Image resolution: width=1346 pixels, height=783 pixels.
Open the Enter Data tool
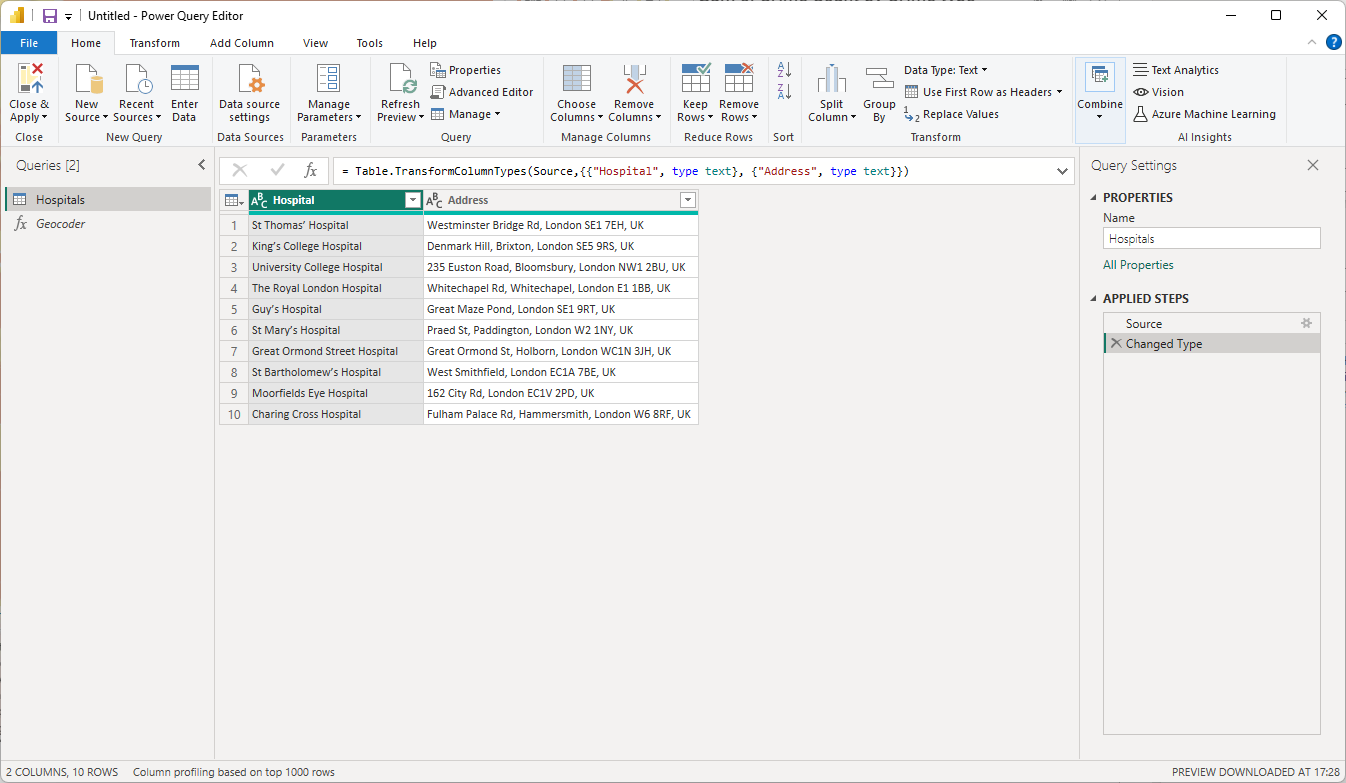(184, 80)
